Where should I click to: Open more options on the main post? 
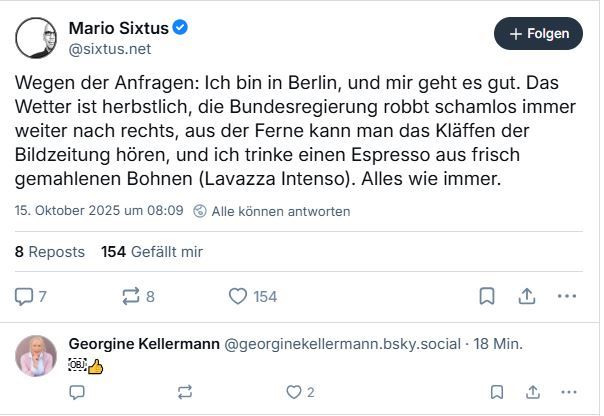coord(567,296)
